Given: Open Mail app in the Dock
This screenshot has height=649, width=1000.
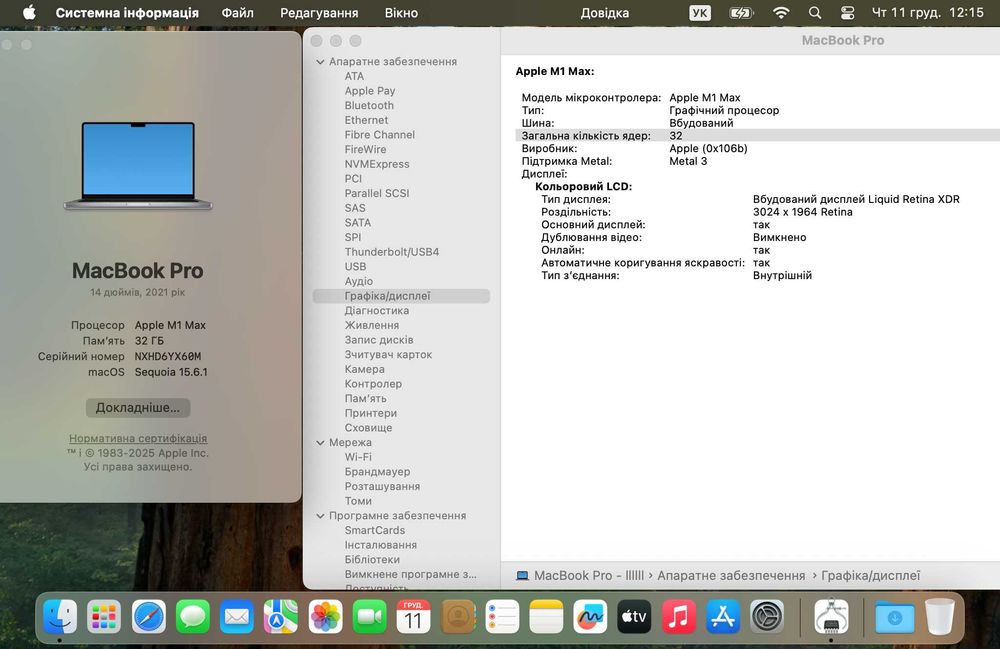Looking at the screenshot, I should [237, 616].
